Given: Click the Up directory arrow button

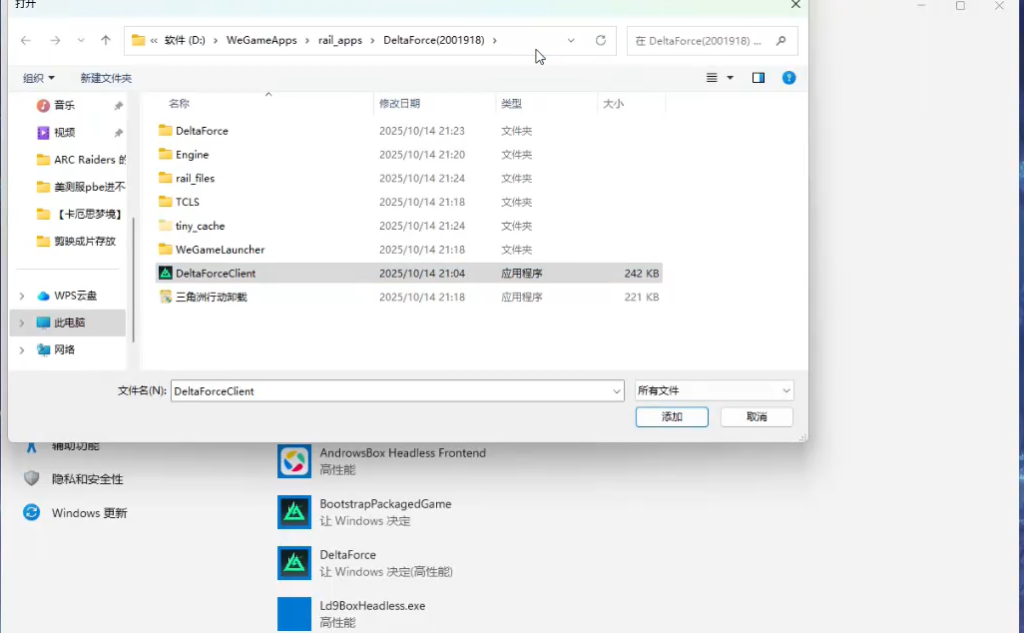Looking at the screenshot, I should [x=106, y=41].
